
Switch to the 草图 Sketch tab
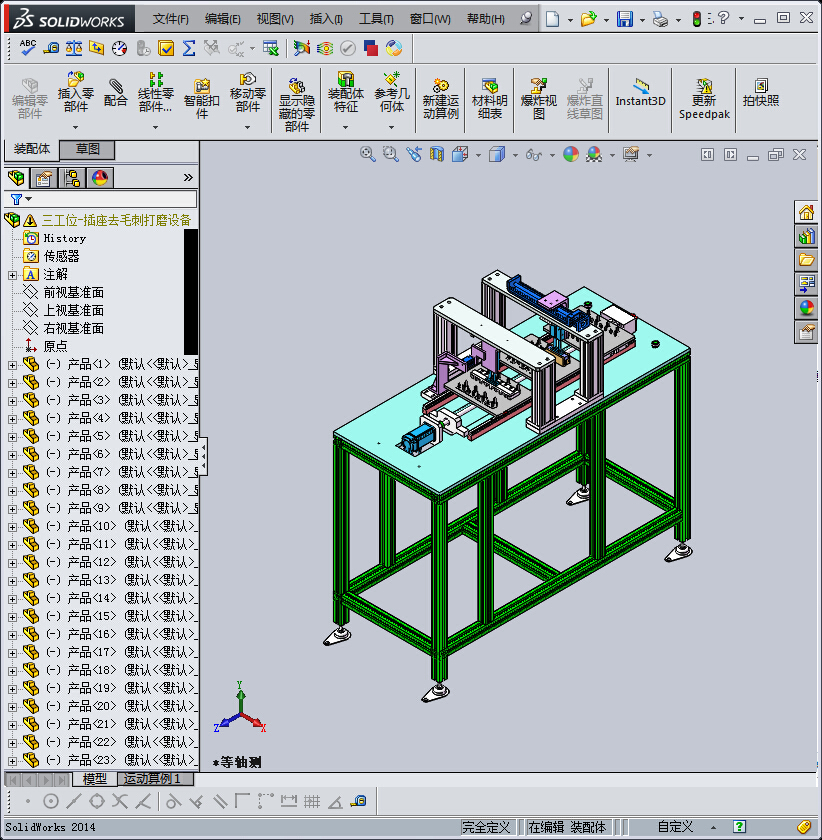87,149
